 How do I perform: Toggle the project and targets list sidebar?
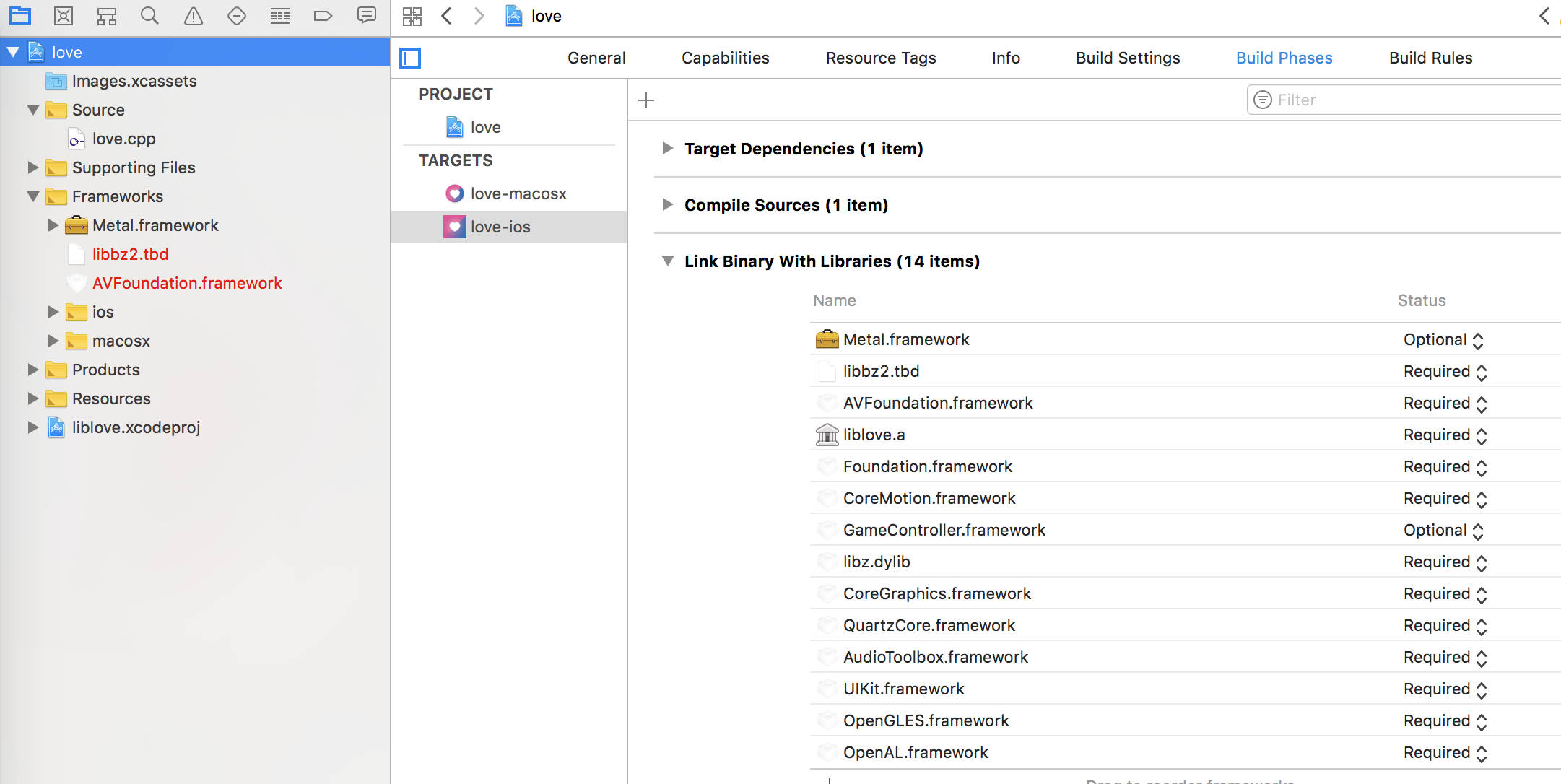coord(410,58)
